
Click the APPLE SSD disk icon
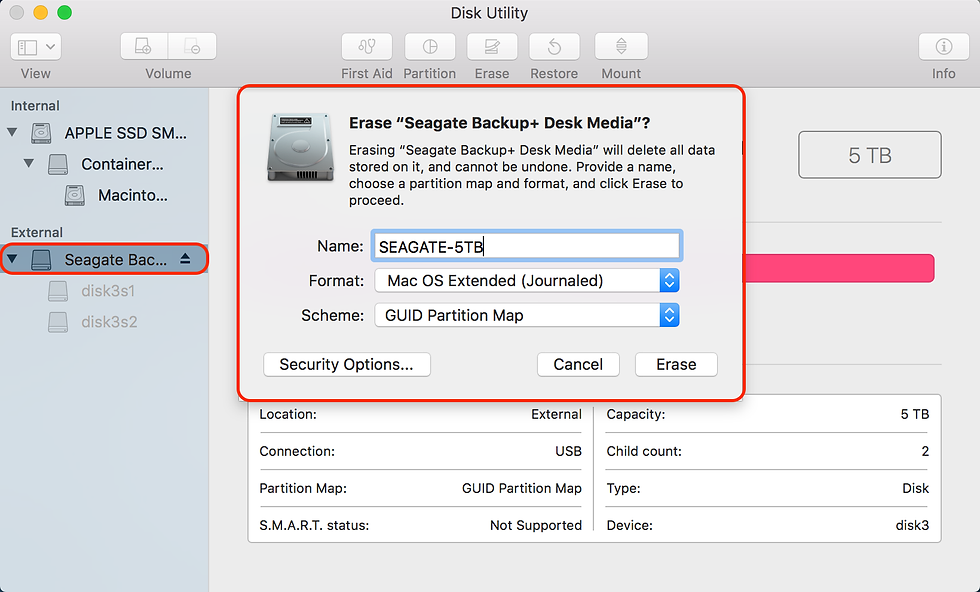tap(41, 133)
